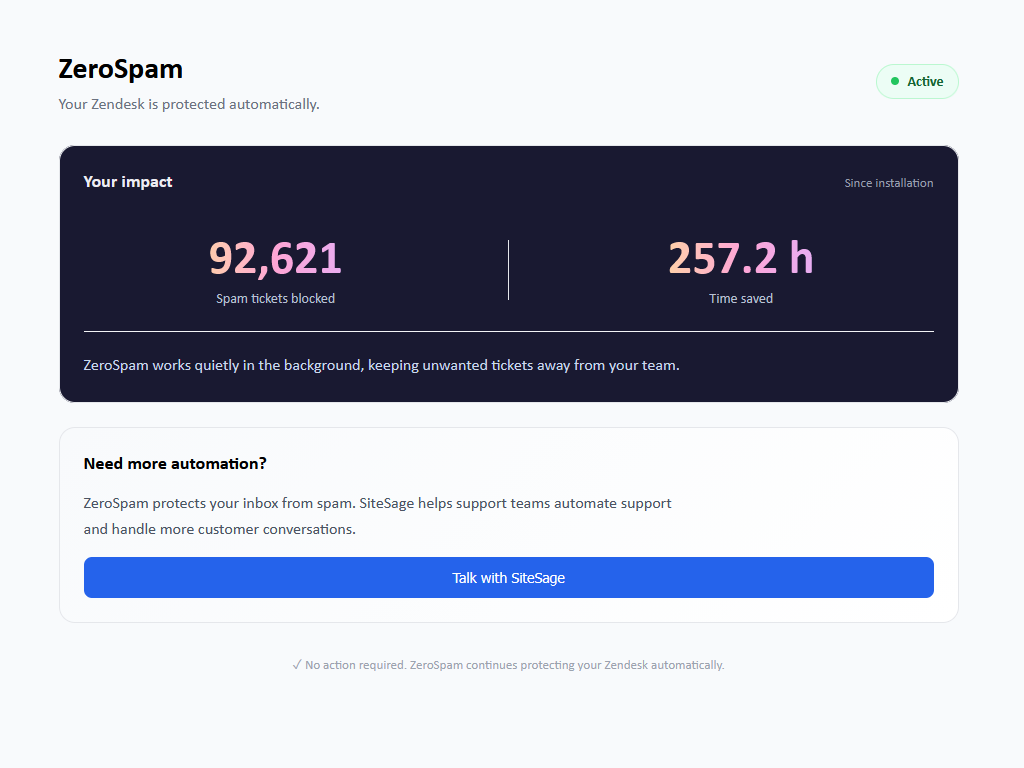1024x768 pixels.
Task: Click the 'Need more automation?' heading
Action: pyautogui.click(x=175, y=464)
